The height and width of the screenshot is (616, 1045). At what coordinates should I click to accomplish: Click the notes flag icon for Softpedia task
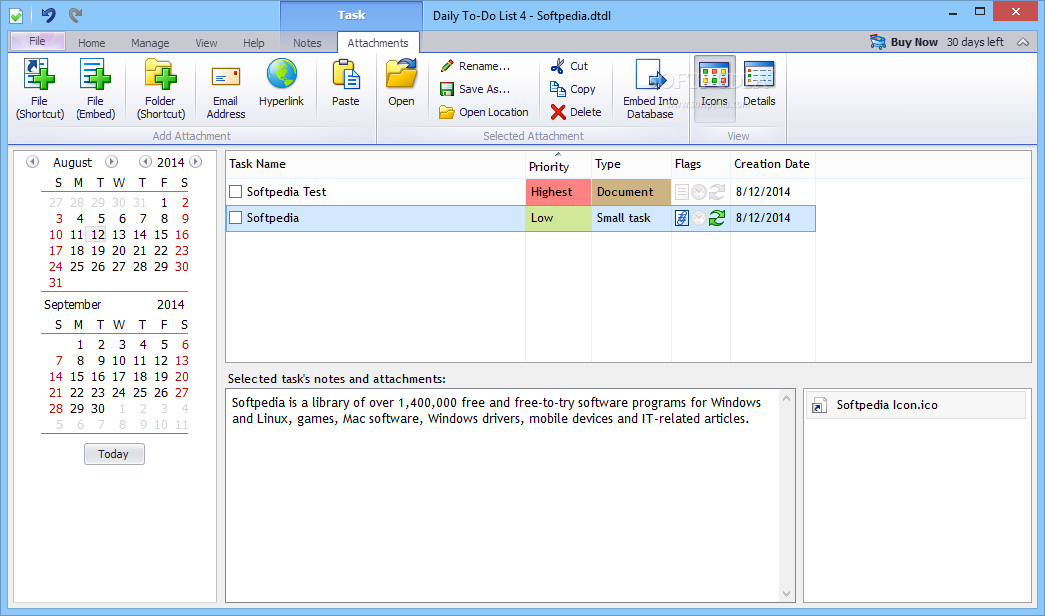point(681,218)
